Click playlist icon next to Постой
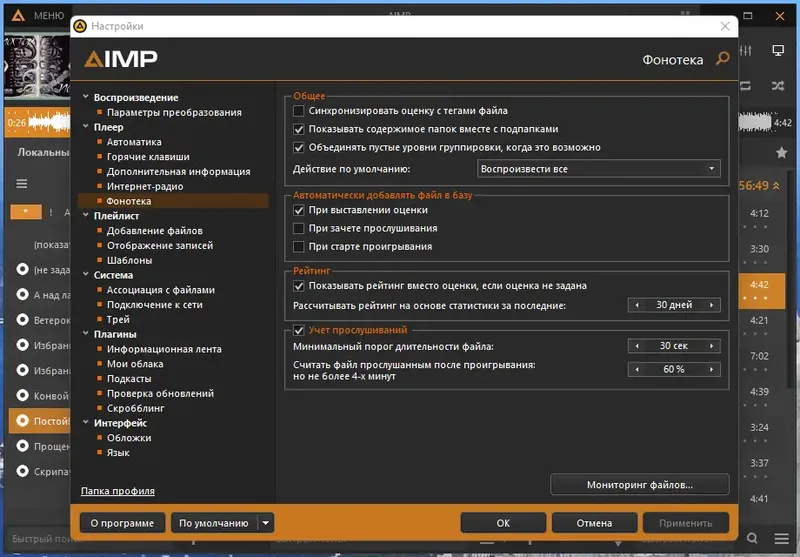The height and width of the screenshot is (557, 800). tap(22, 421)
